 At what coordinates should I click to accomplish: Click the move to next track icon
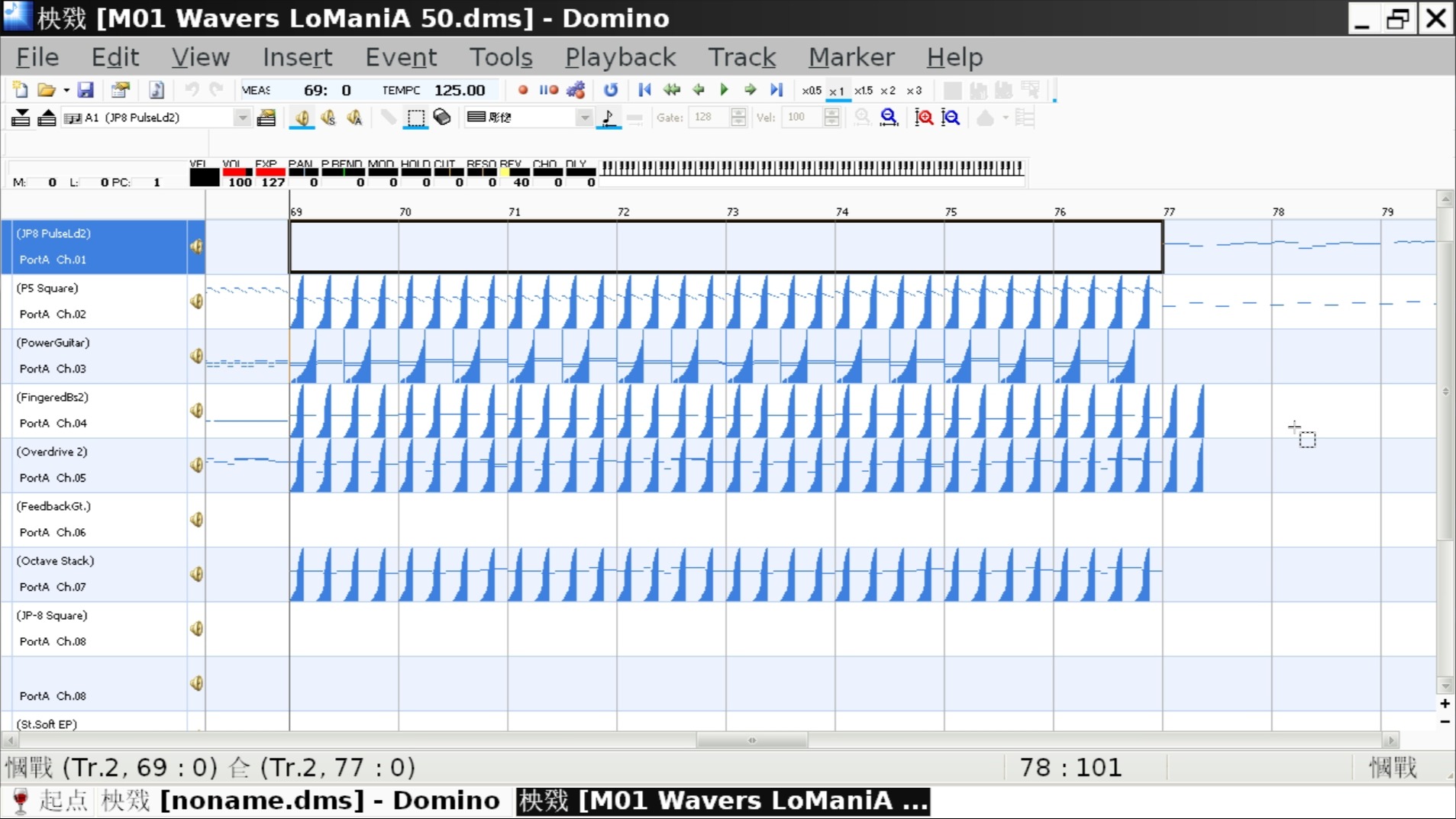tap(21, 118)
